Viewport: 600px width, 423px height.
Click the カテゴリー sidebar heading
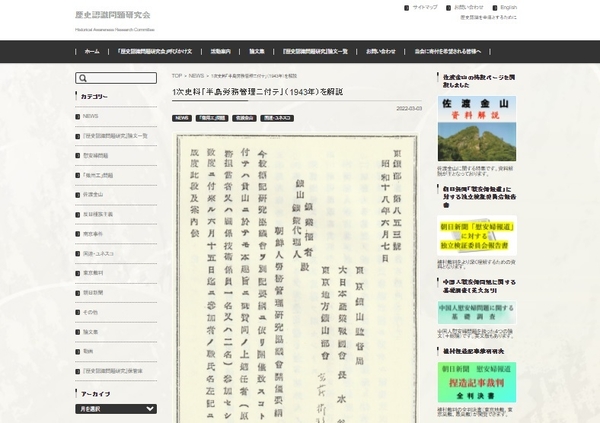94,96
